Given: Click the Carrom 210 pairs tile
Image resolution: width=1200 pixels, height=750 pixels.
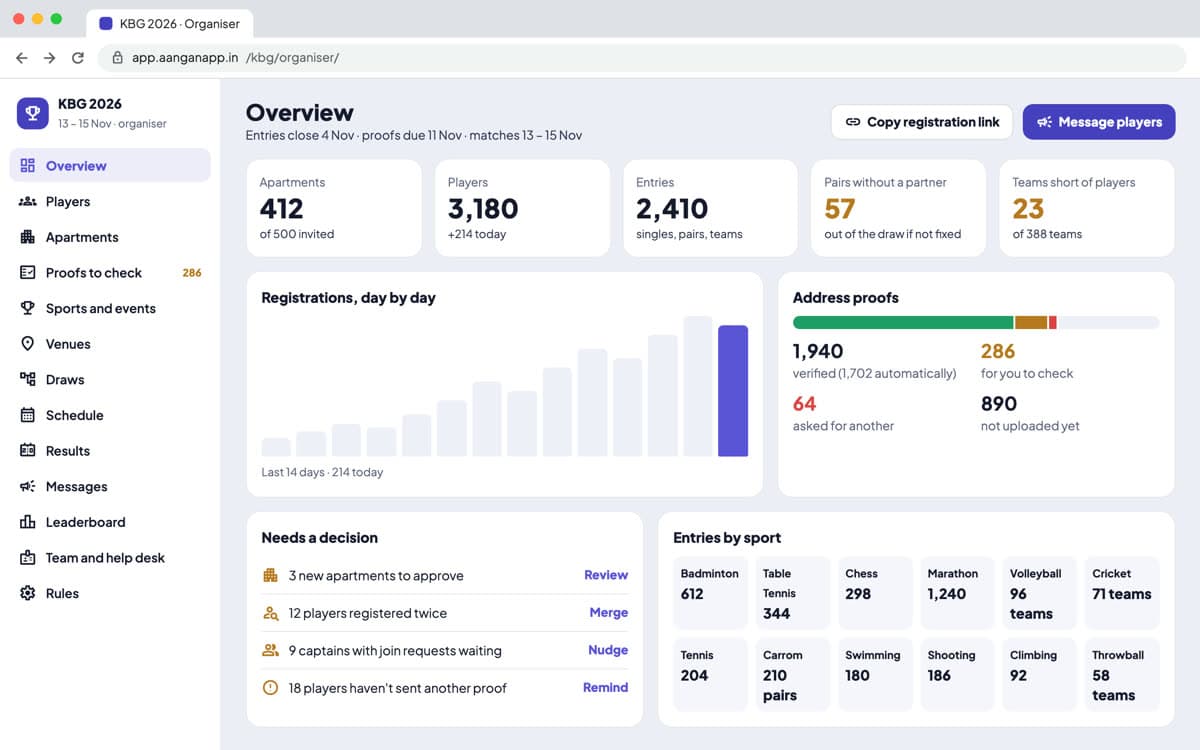Looking at the screenshot, I should [793, 675].
